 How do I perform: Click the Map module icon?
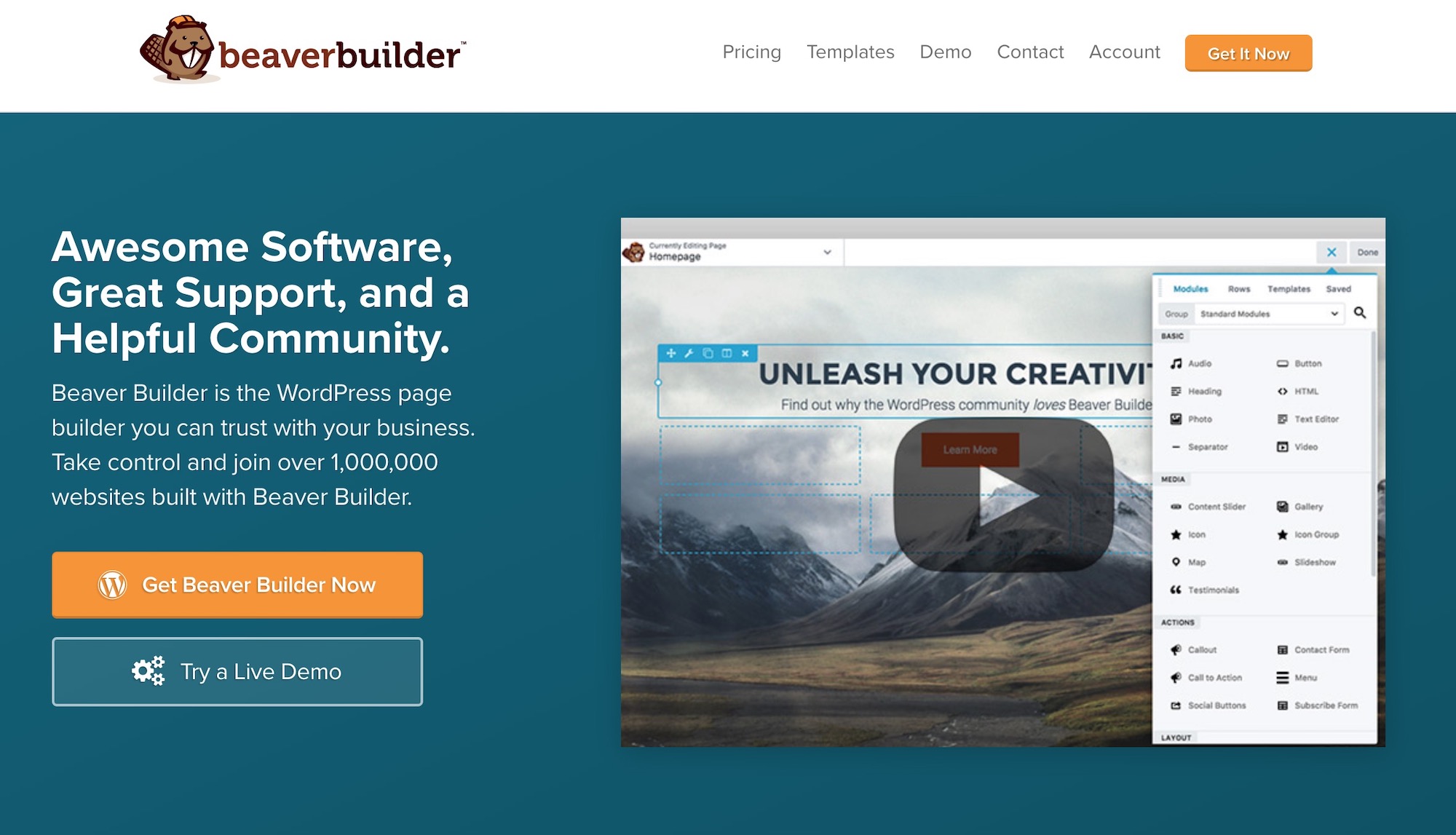click(1176, 561)
